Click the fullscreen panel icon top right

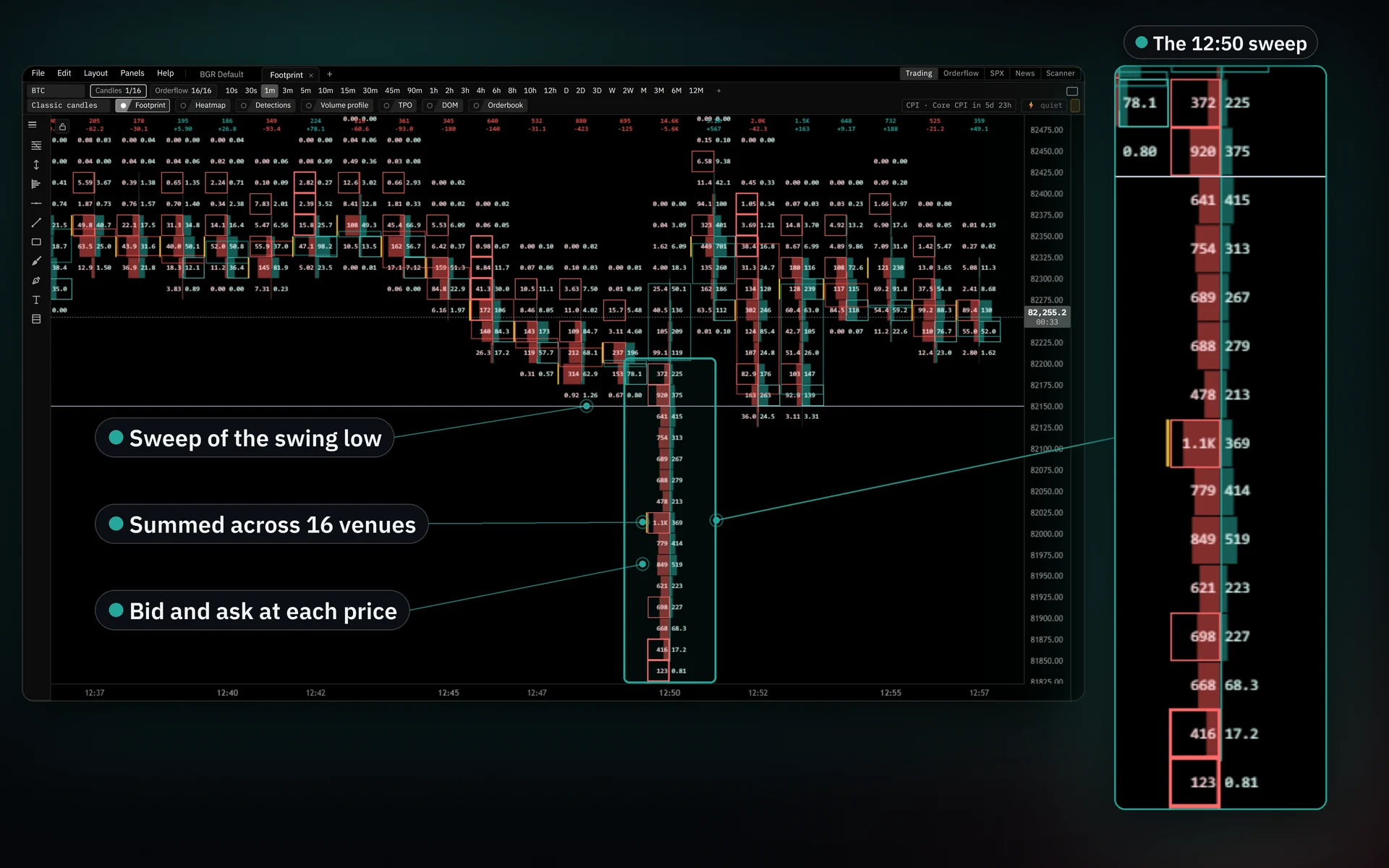pyautogui.click(x=1072, y=91)
